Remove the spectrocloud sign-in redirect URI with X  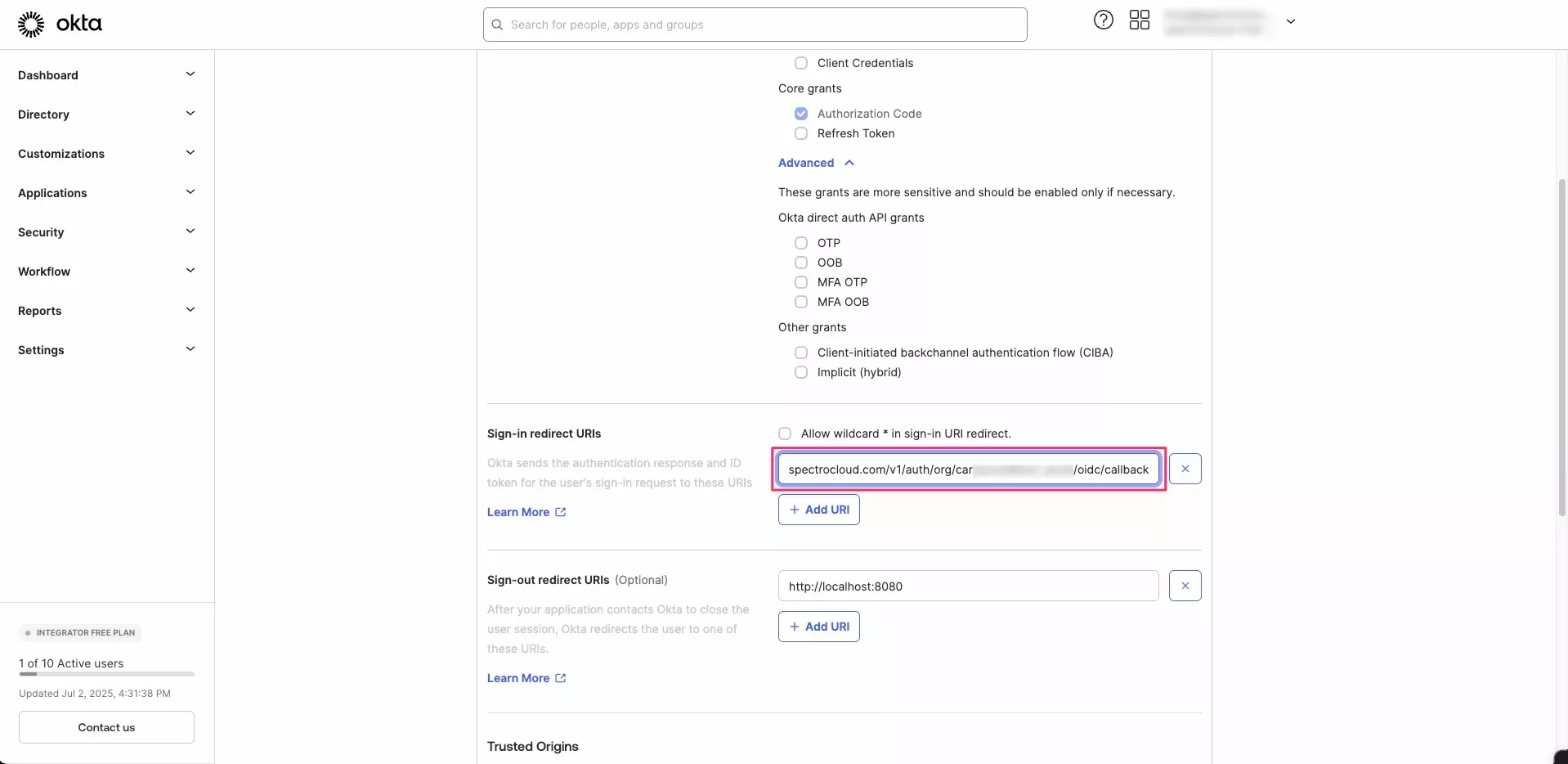1185,469
